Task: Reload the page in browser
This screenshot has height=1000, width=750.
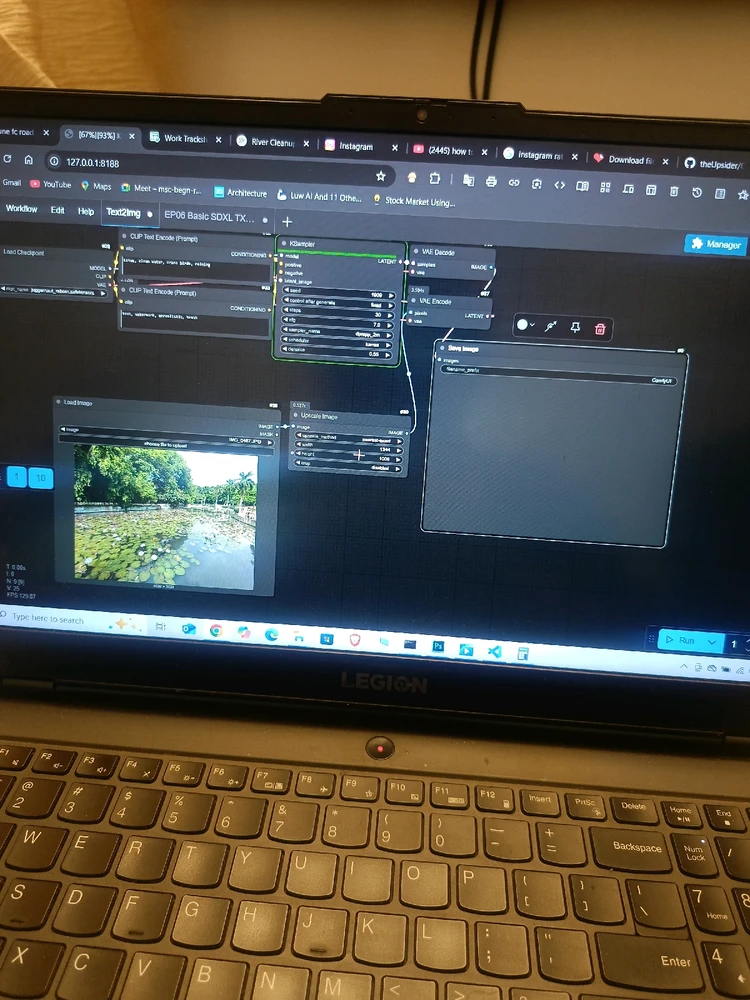Action: (x=6, y=159)
